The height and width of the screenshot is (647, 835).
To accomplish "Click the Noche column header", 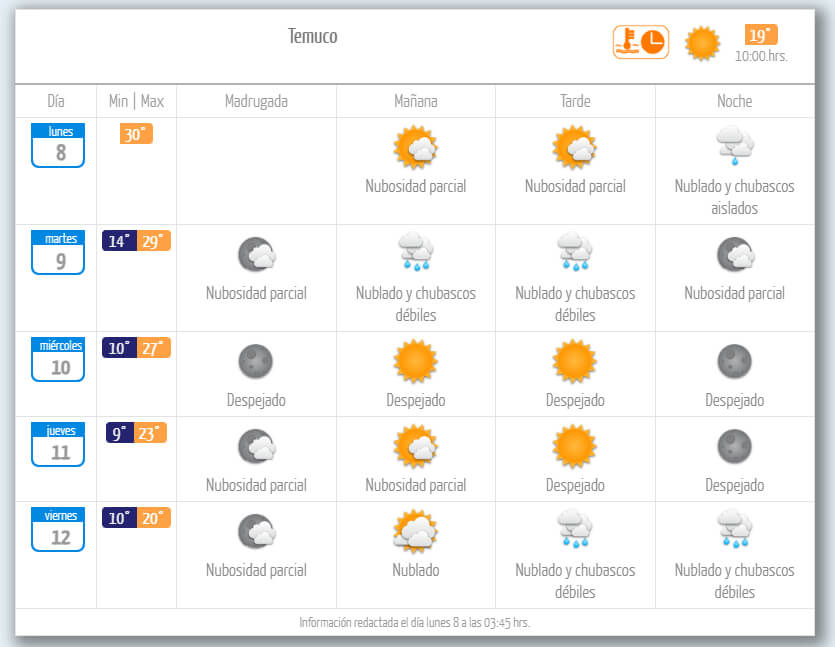I will 734,101.
